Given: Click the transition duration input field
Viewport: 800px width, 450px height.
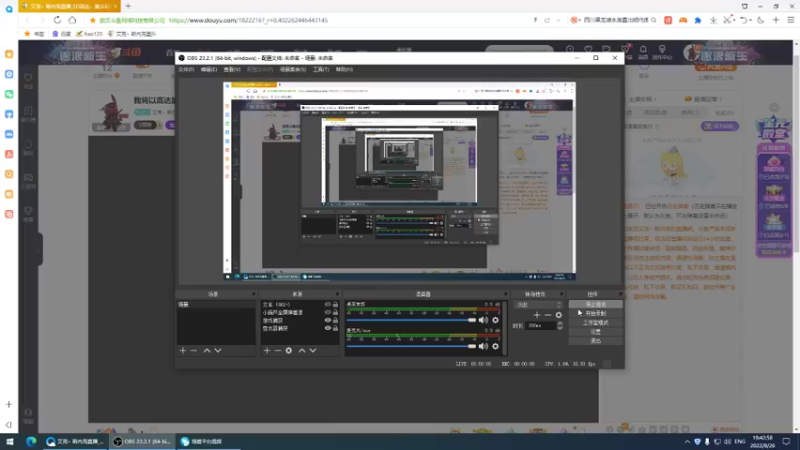Looking at the screenshot, I should (541, 326).
